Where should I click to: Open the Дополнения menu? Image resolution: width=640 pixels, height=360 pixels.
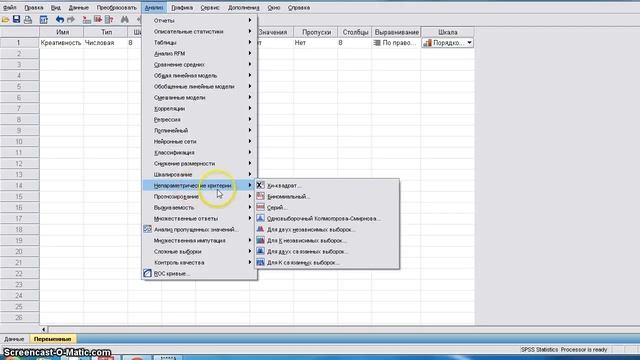click(244, 8)
